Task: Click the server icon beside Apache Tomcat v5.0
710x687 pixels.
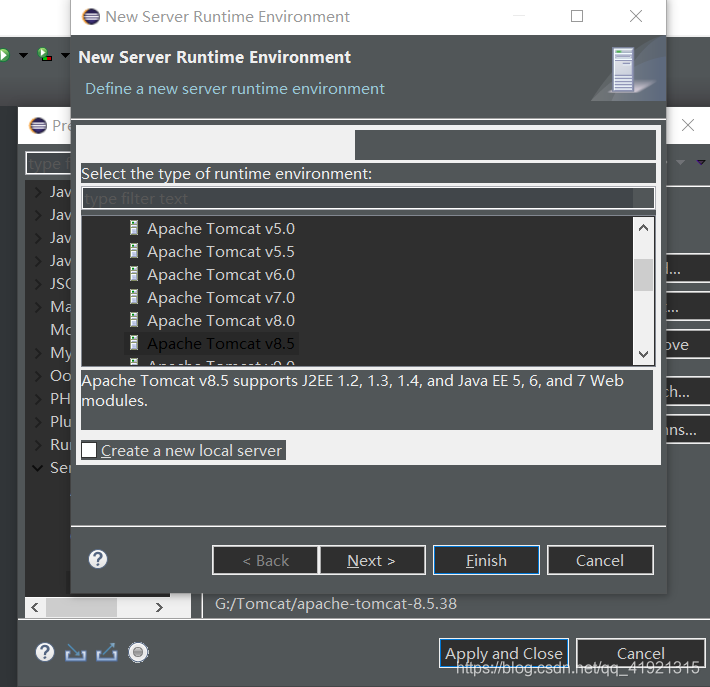Action: 134,228
